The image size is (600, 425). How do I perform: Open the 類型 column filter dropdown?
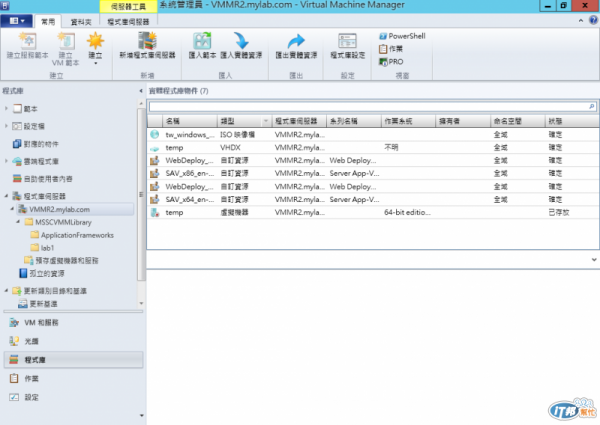266,121
